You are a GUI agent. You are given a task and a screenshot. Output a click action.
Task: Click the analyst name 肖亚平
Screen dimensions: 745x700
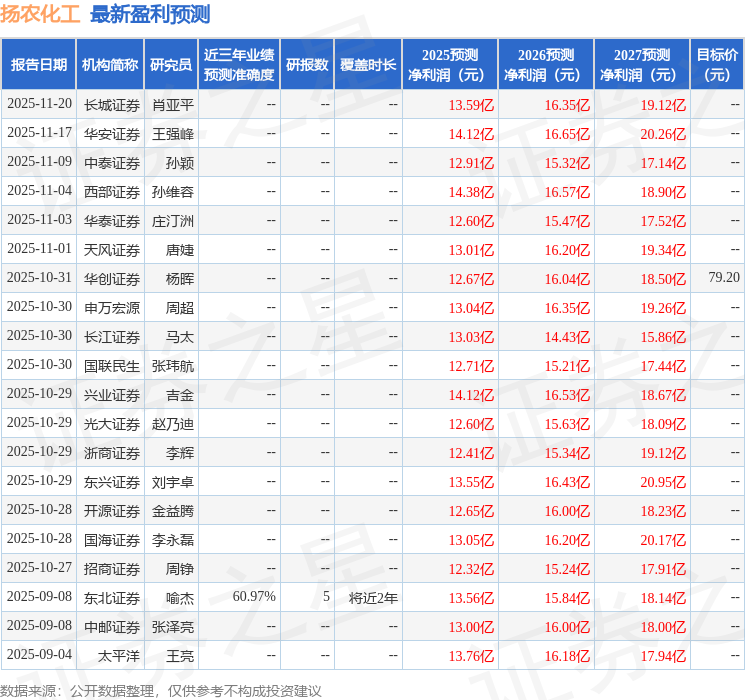pos(173,105)
